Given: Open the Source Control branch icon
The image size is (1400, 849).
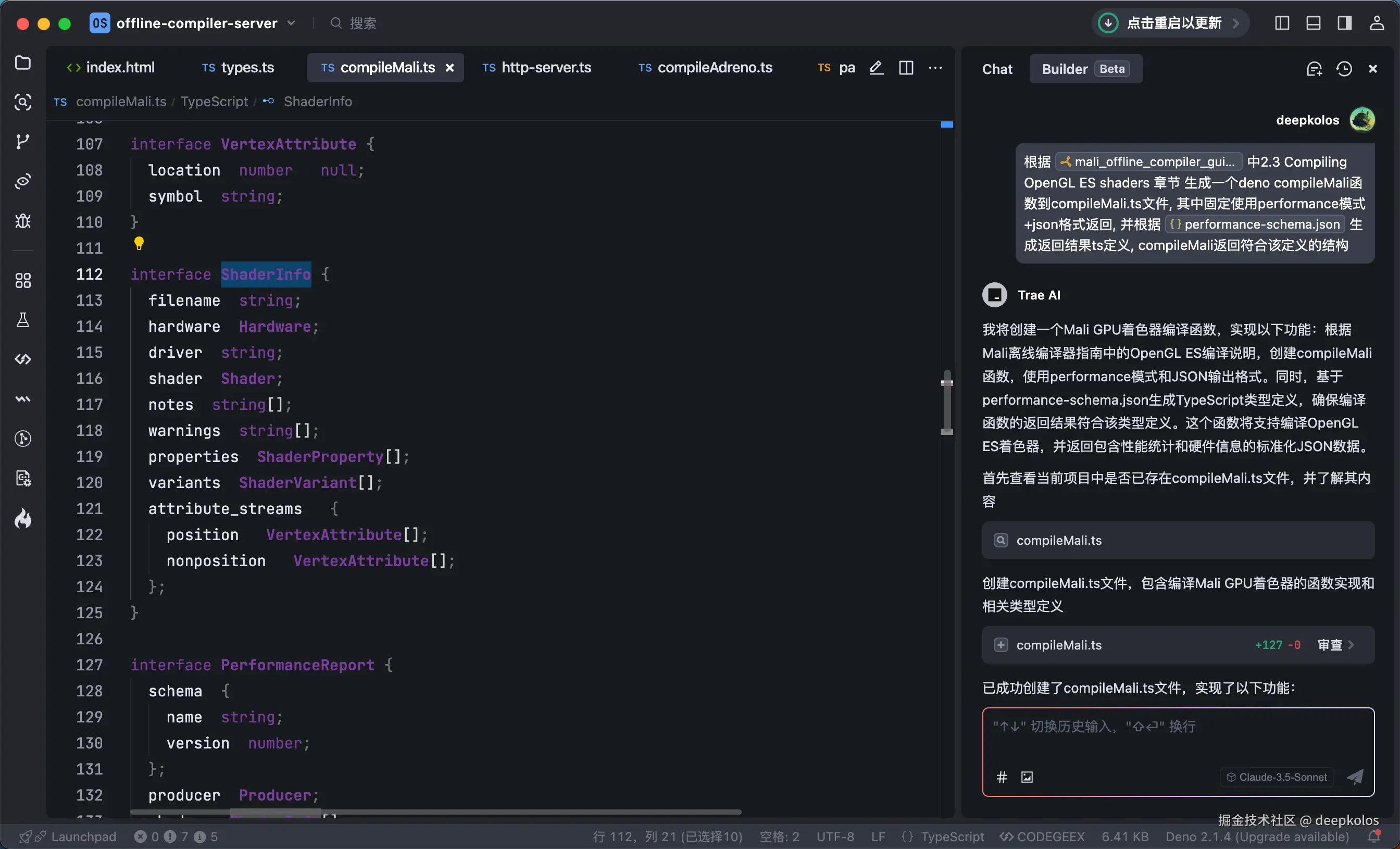Looking at the screenshot, I should point(23,141).
